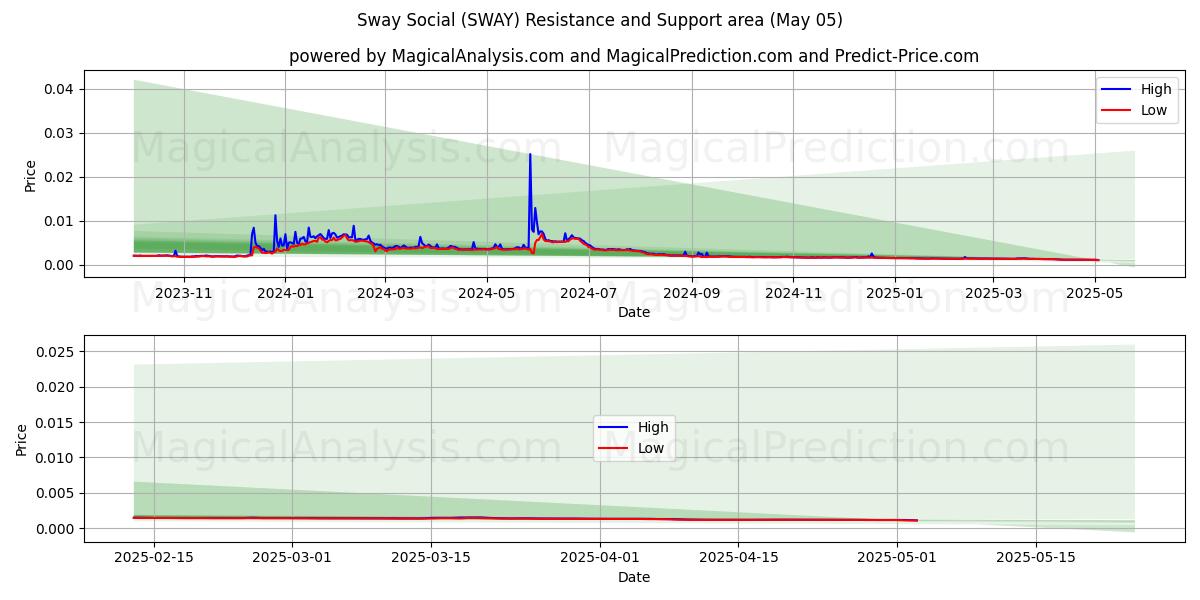Click the top chart x-axis label '2024-01'
The width and height of the screenshot is (1200, 600).
(x=285, y=293)
